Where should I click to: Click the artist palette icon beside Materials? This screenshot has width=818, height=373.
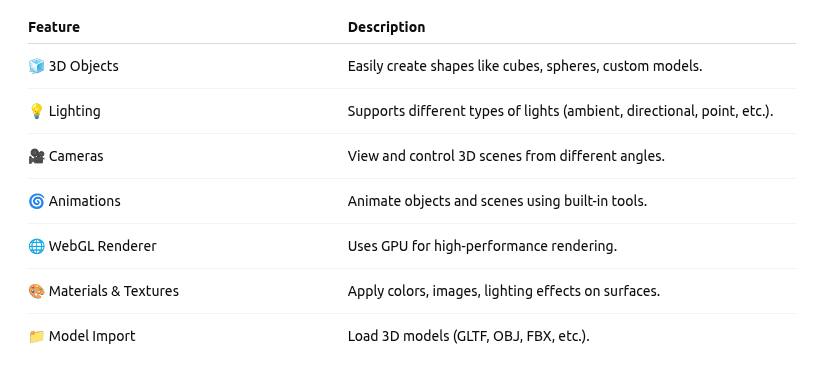coord(37,291)
